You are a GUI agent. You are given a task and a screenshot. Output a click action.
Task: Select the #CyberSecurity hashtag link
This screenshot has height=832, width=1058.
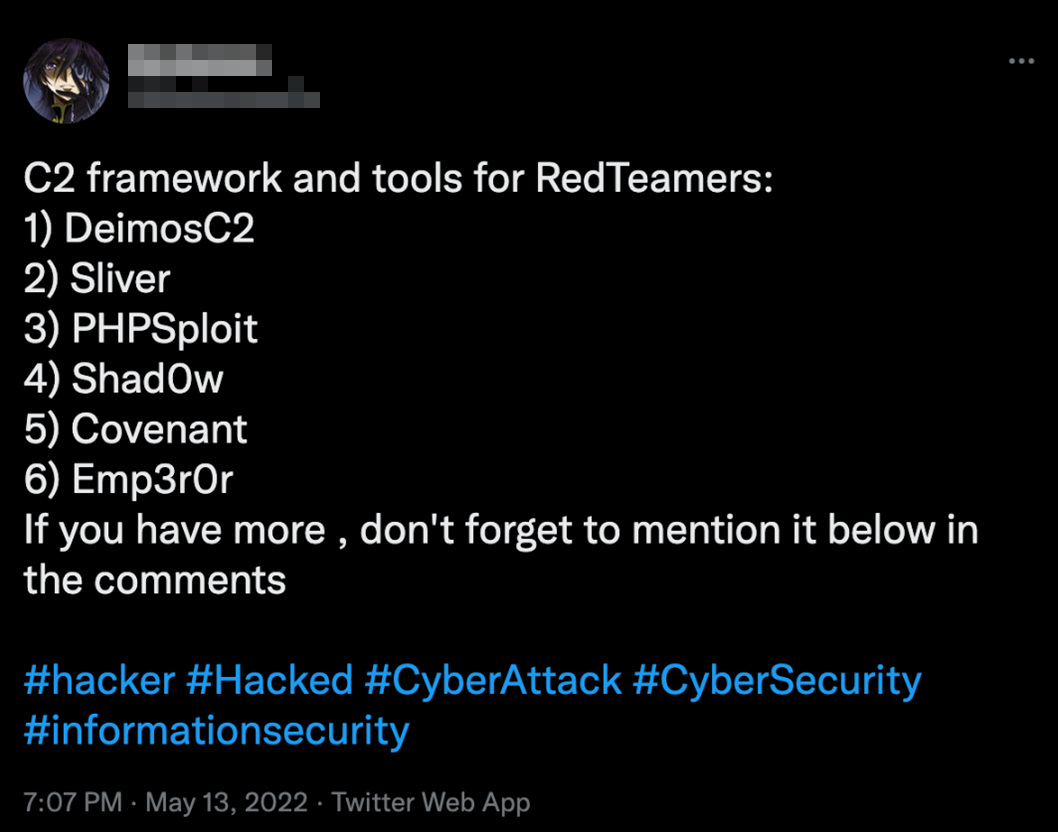777,681
